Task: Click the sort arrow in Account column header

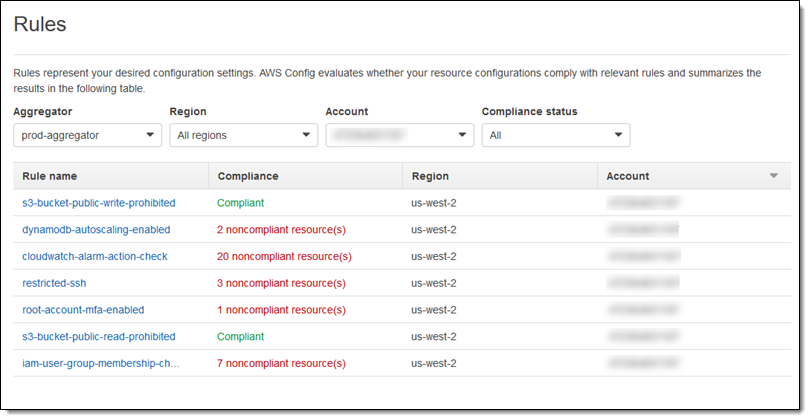Action: (x=773, y=176)
